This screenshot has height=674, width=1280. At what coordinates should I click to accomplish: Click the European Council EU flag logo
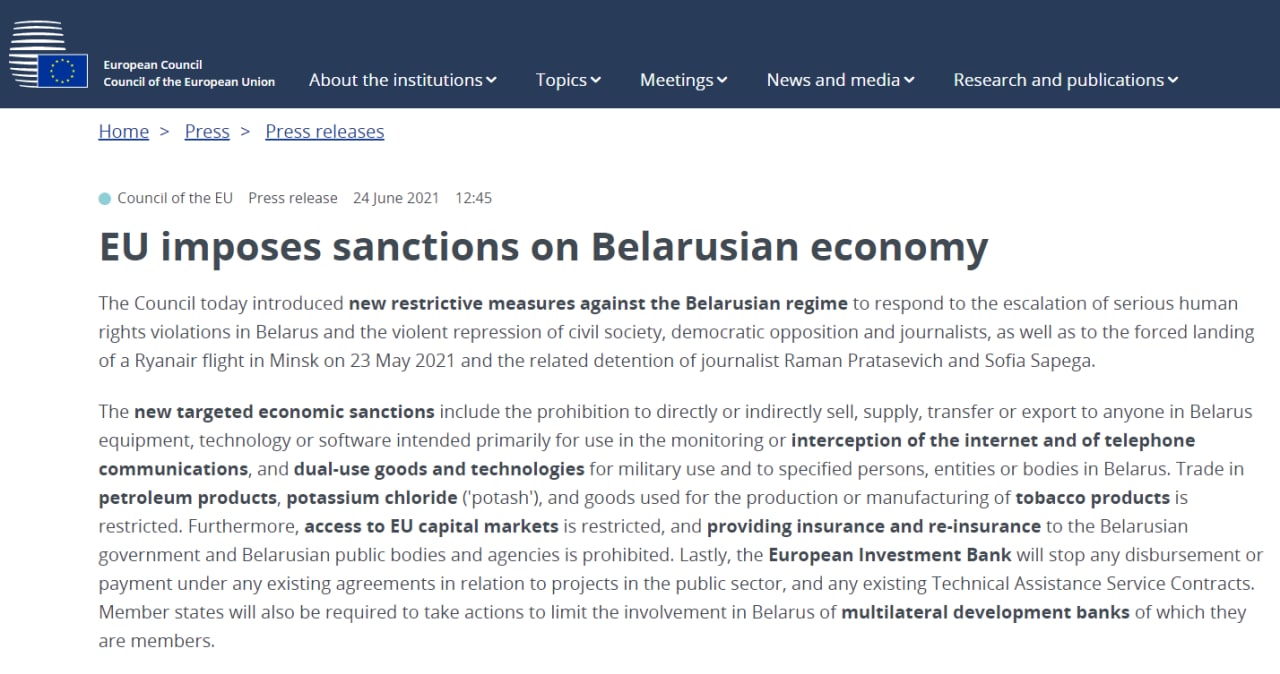point(62,69)
